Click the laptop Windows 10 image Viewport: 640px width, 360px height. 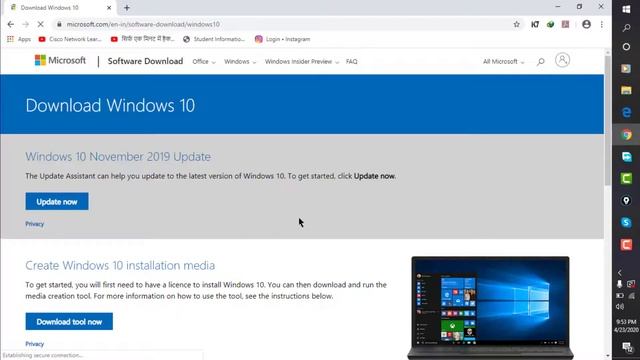[490, 308]
